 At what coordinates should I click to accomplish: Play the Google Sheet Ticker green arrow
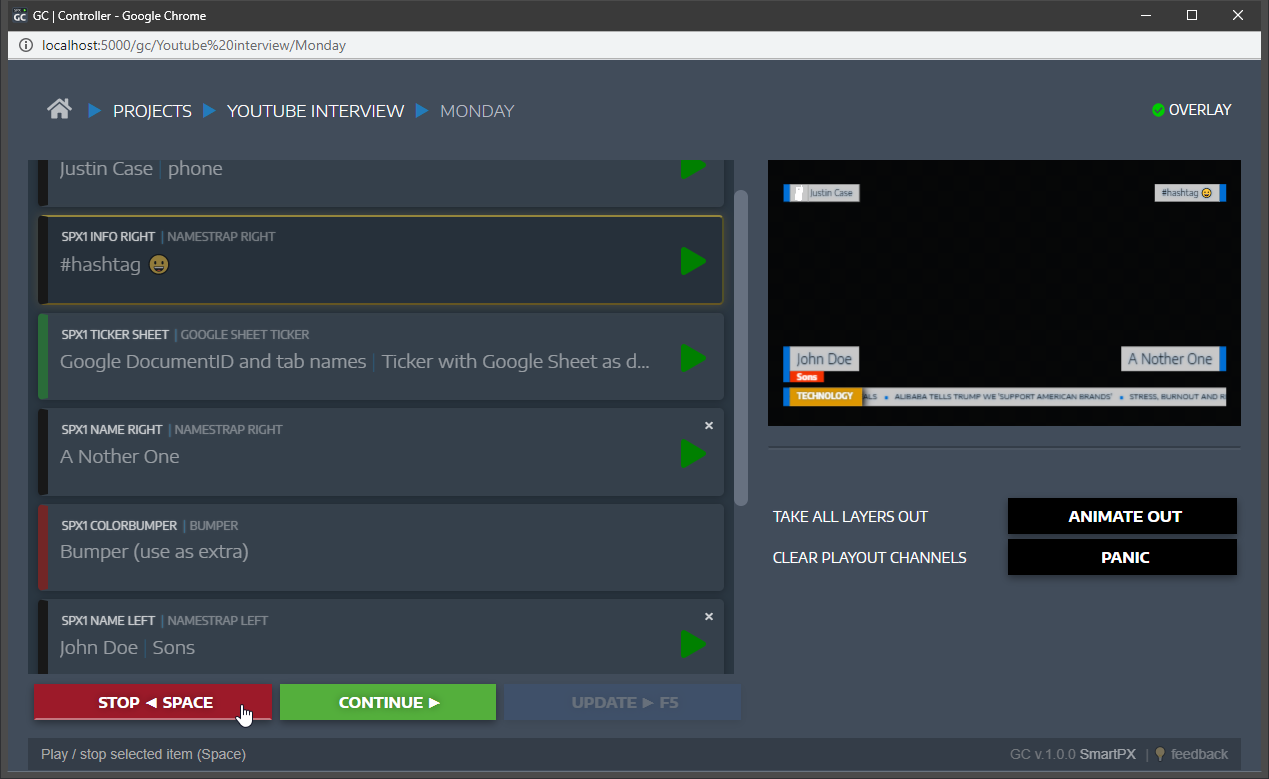693,358
